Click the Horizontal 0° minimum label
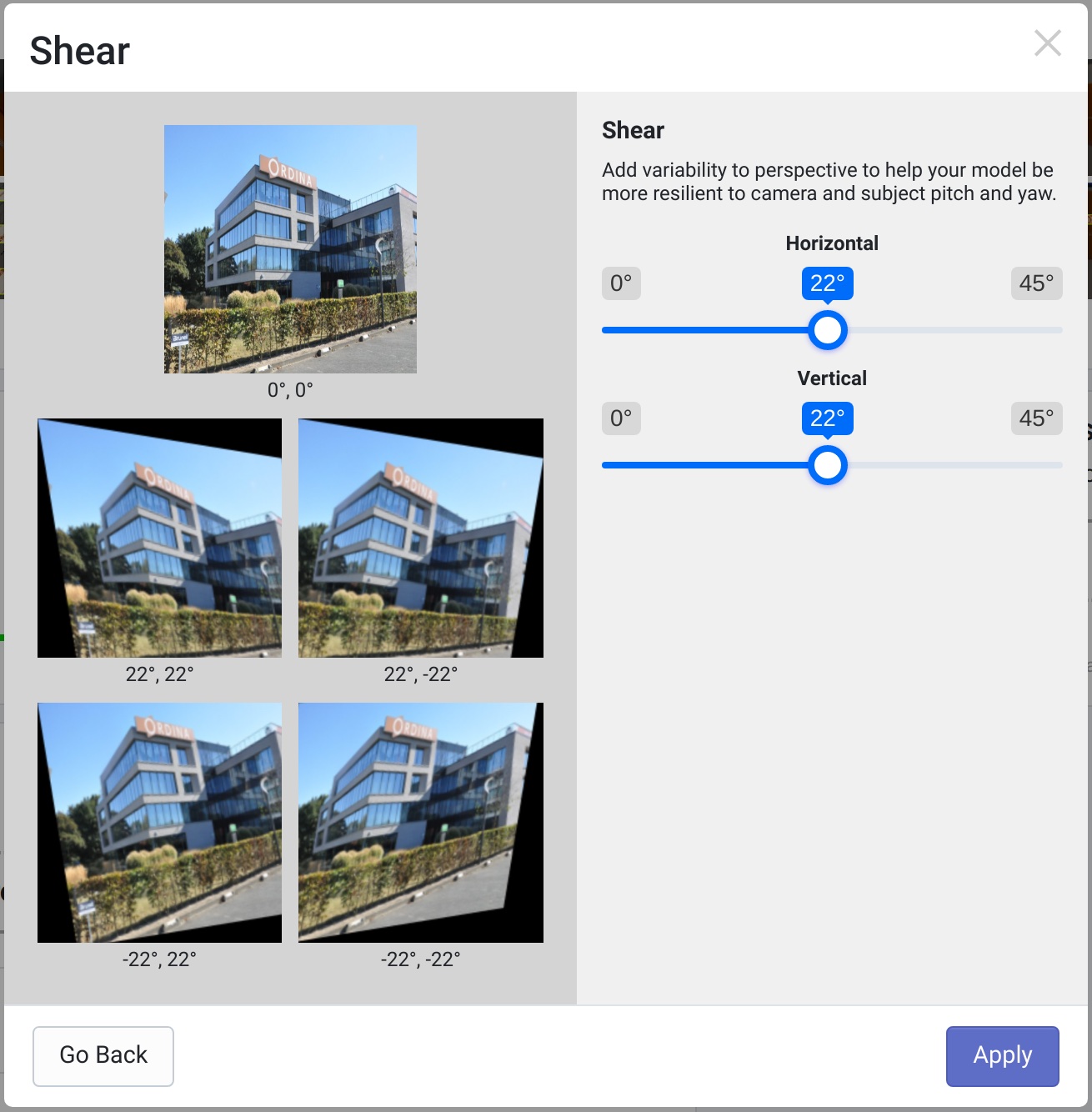 (621, 283)
